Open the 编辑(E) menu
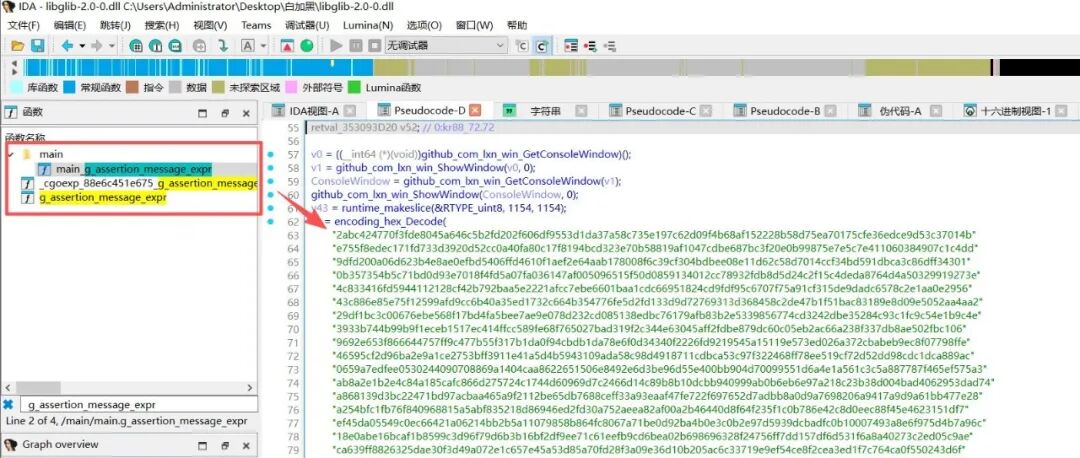The width and height of the screenshot is (1080, 458). click(70, 25)
